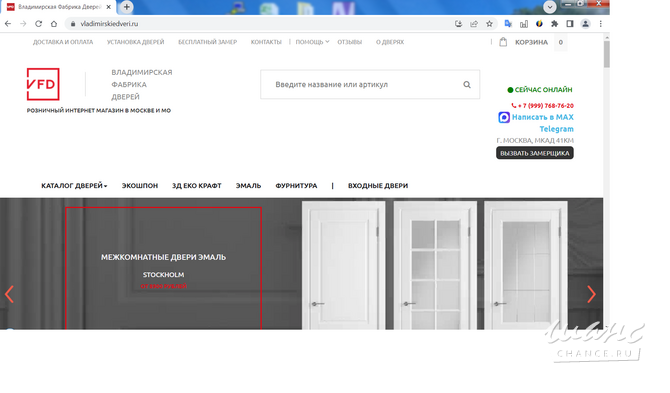The image size is (670, 393).
Task: Click the install/download icon in address bar
Action: (x=458, y=24)
